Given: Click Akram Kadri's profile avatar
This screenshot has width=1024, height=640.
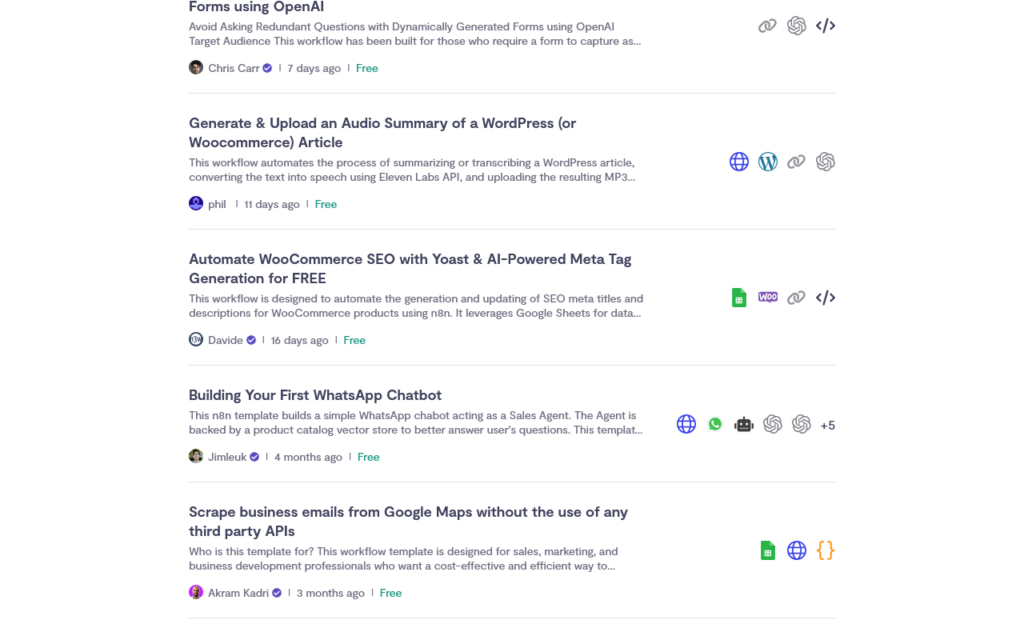Looking at the screenshot, I should tap(196, 592).
